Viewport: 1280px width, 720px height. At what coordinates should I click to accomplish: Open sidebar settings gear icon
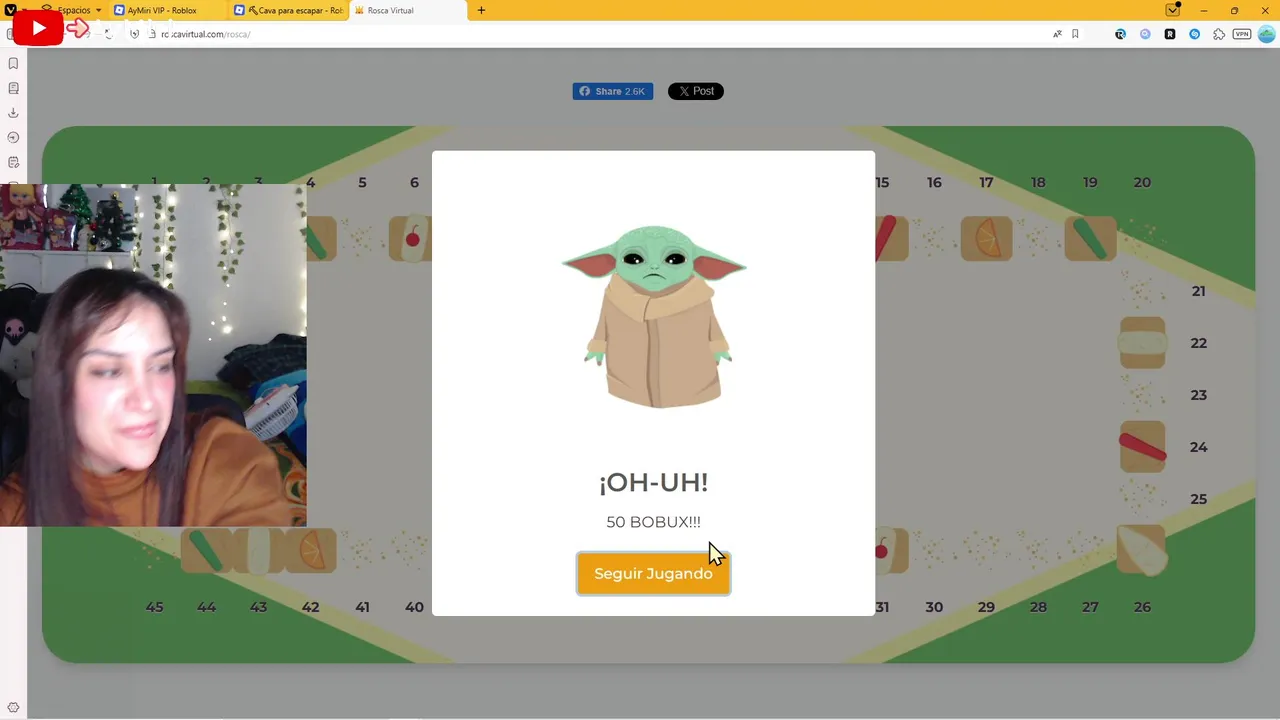tap(13, 708)
